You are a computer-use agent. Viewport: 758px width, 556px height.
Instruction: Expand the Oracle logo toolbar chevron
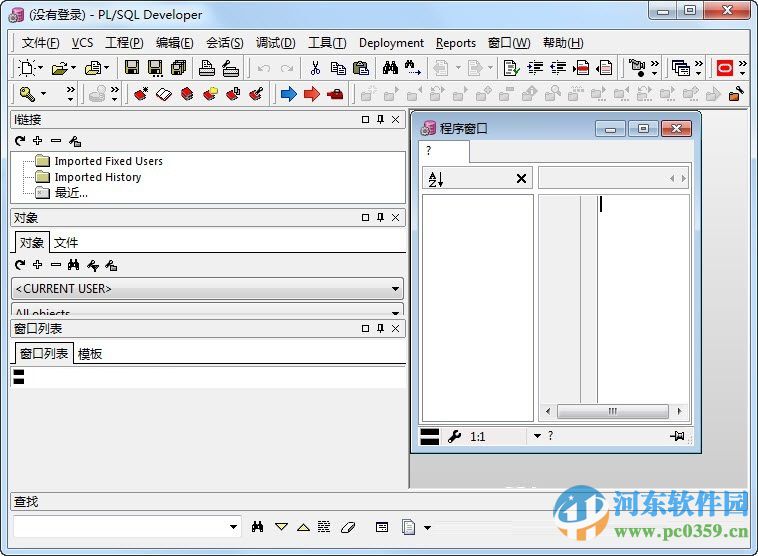coord(743,68)
